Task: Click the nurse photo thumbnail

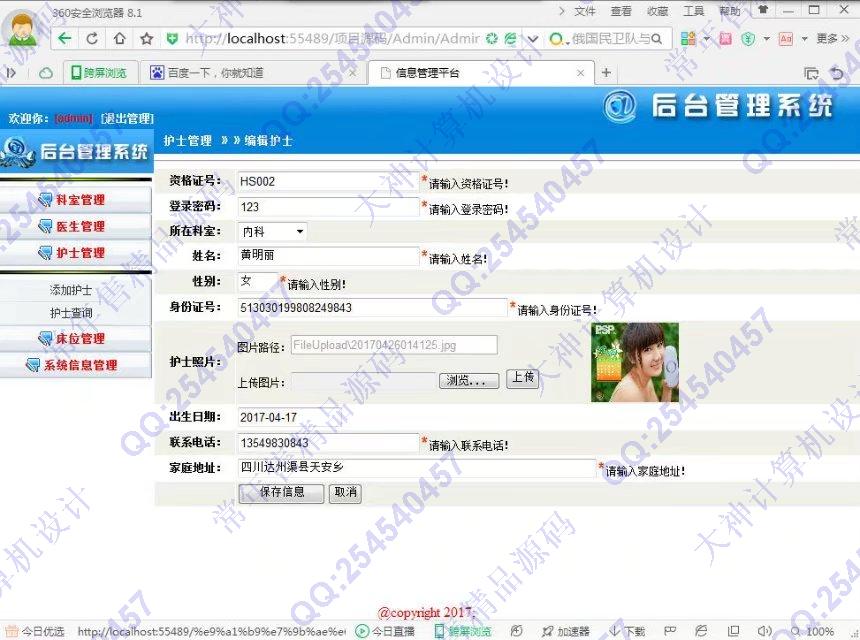Action: (x=635, y=362)
